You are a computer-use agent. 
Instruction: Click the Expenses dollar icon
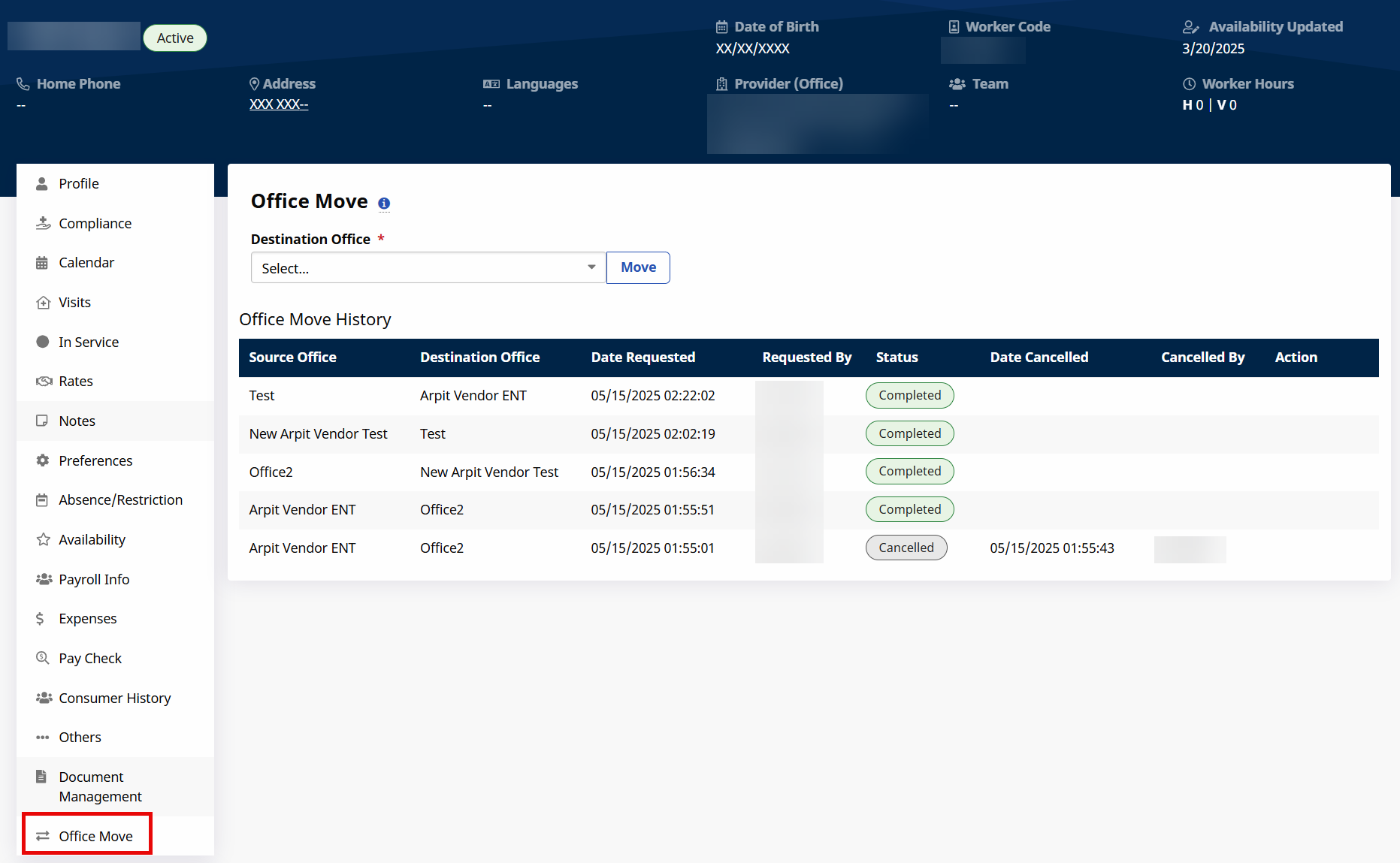click(41, 619)
